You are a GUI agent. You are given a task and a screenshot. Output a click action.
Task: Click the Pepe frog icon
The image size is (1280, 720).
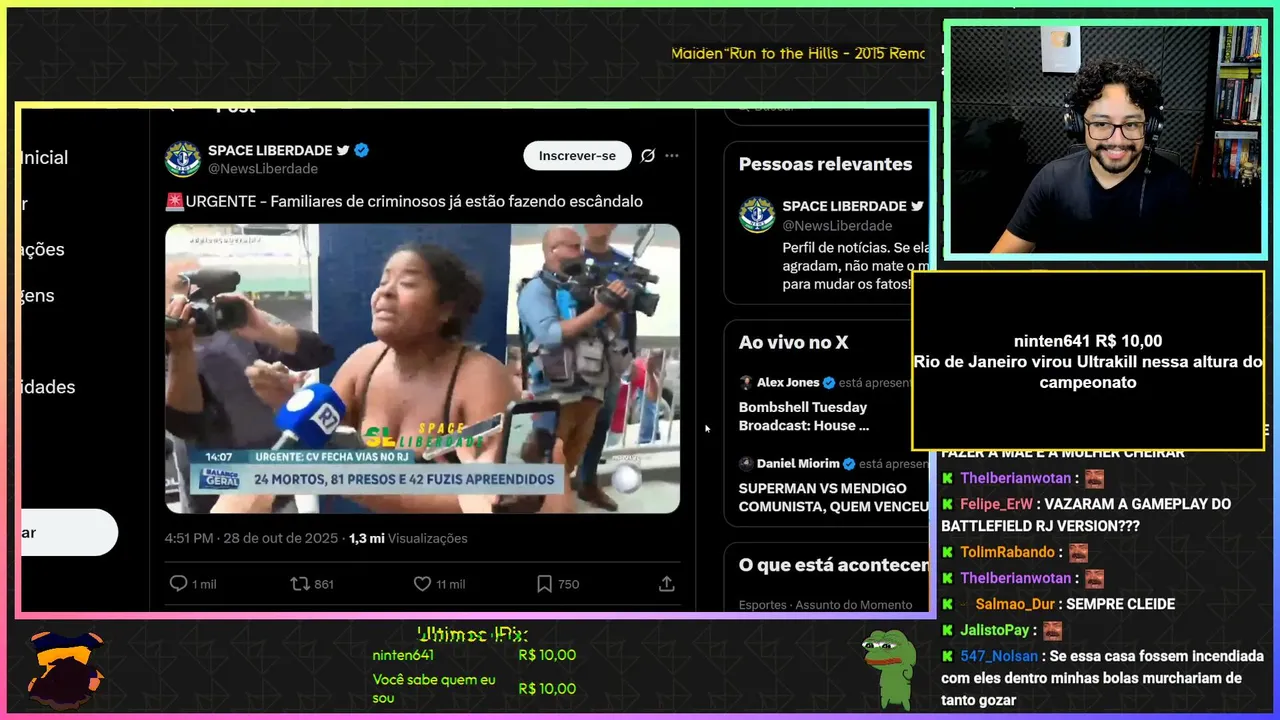click(x=889, y=668)
